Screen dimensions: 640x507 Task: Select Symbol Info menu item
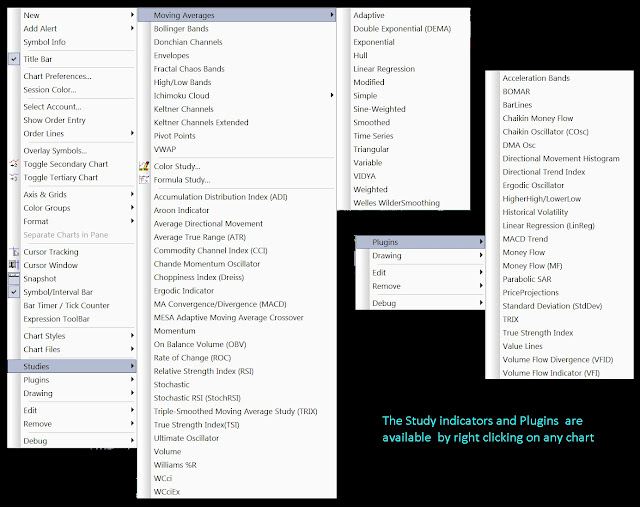coord(44,42)
